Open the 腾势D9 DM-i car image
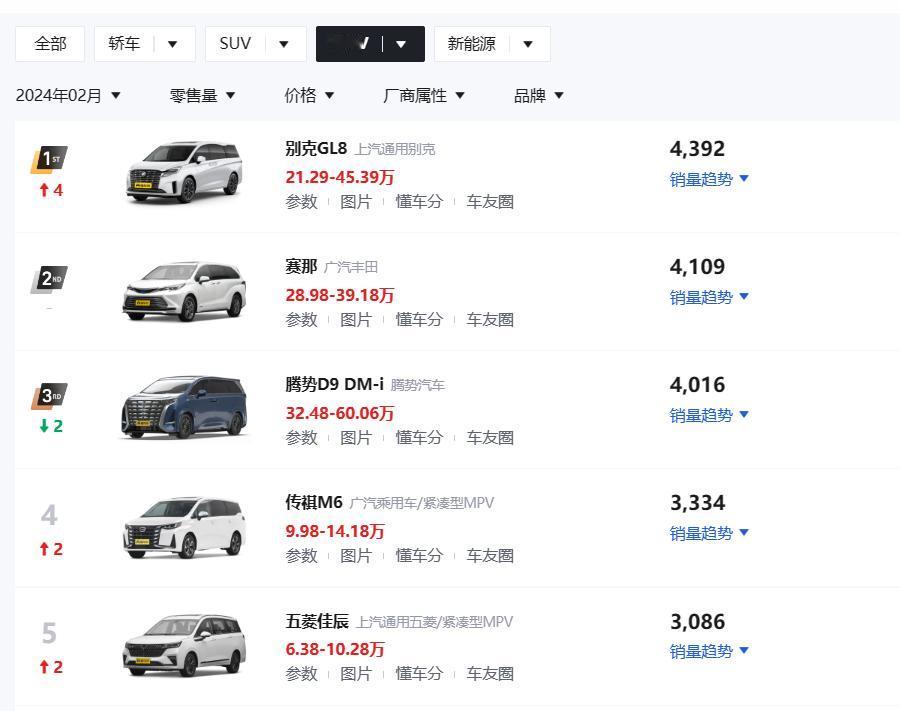This screenshot has height=711, width=900. click(184, 407)
